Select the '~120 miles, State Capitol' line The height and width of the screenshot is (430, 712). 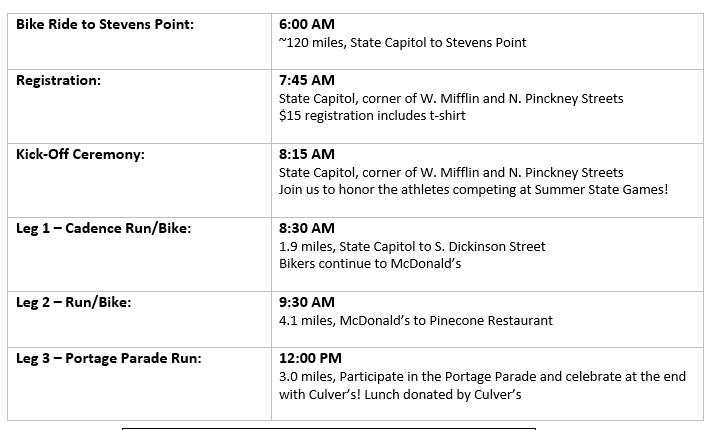pyautogui.click(x=402, y=43)
